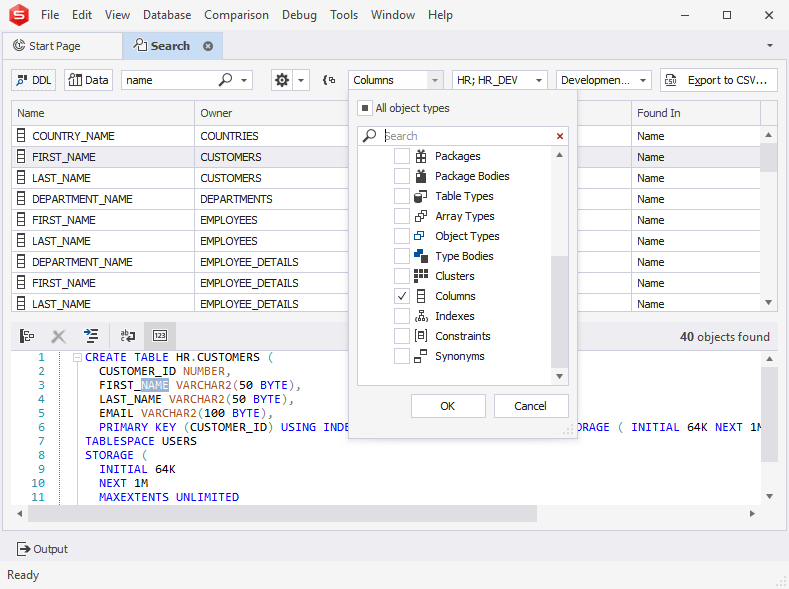Toggle the All object types checkbox
This screenshot has width=789, height=589.
(365, 108)
